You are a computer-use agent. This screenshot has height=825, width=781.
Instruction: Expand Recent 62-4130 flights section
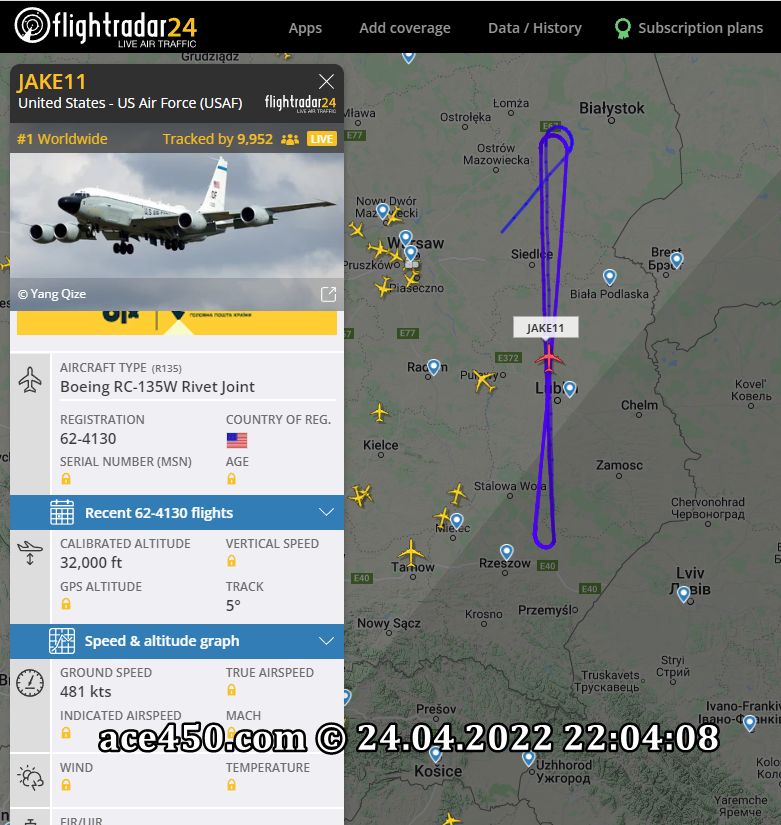pos(177,512)
